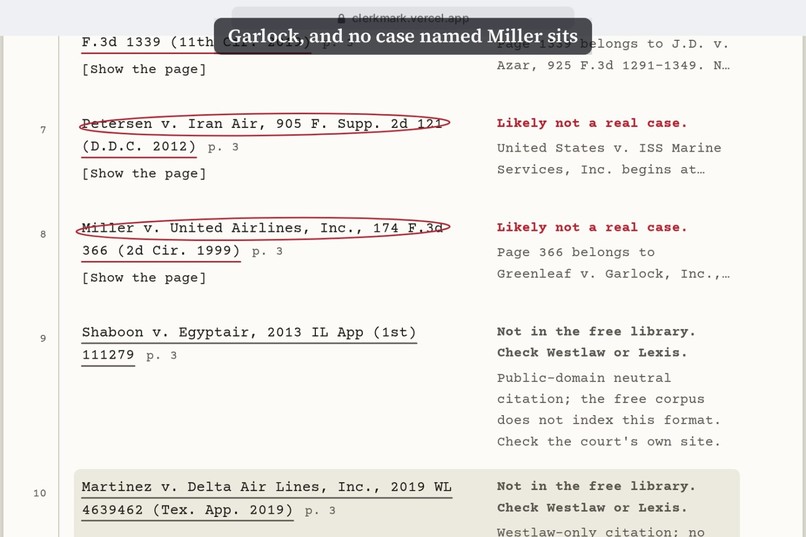Click the 'p. 3' page reference beside Martinez
The height and width of the screenshot is (537, 806).
(x=320, y=511)
